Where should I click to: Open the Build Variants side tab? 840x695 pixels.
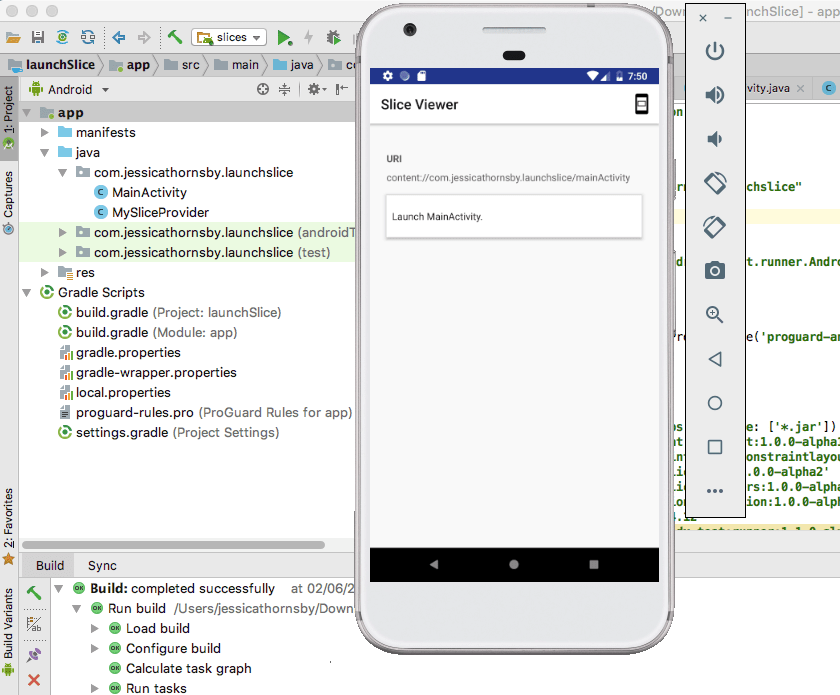tap(8, 630)
